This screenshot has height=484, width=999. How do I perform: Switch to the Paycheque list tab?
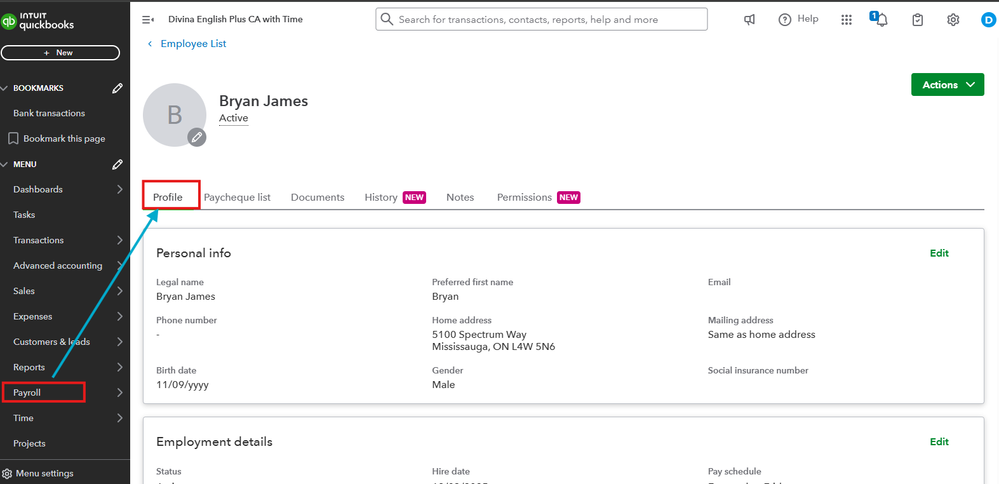click(237, 197)
